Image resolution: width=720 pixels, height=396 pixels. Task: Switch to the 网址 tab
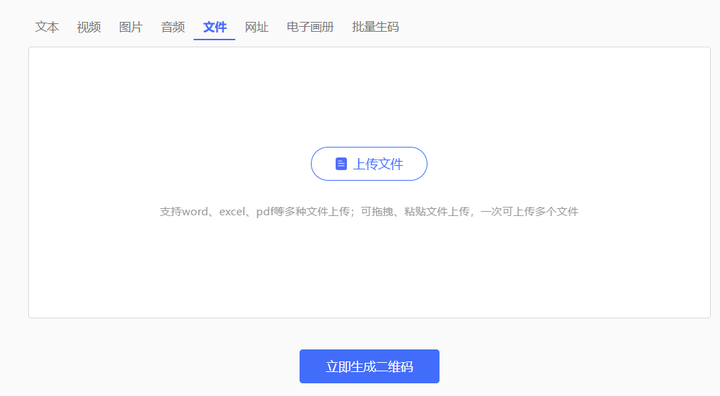[x=256, y=27]
